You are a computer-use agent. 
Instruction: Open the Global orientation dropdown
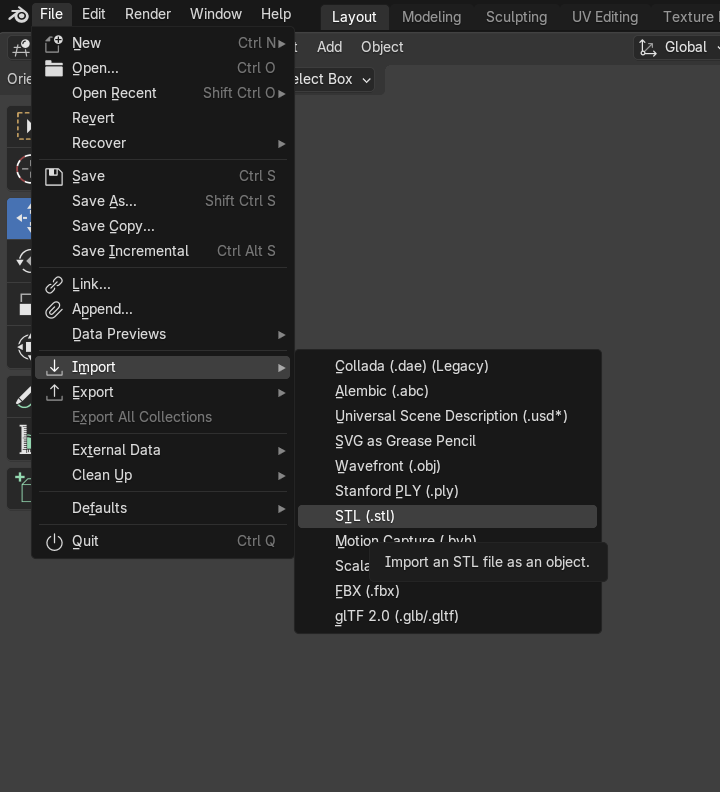pos(677,47)
